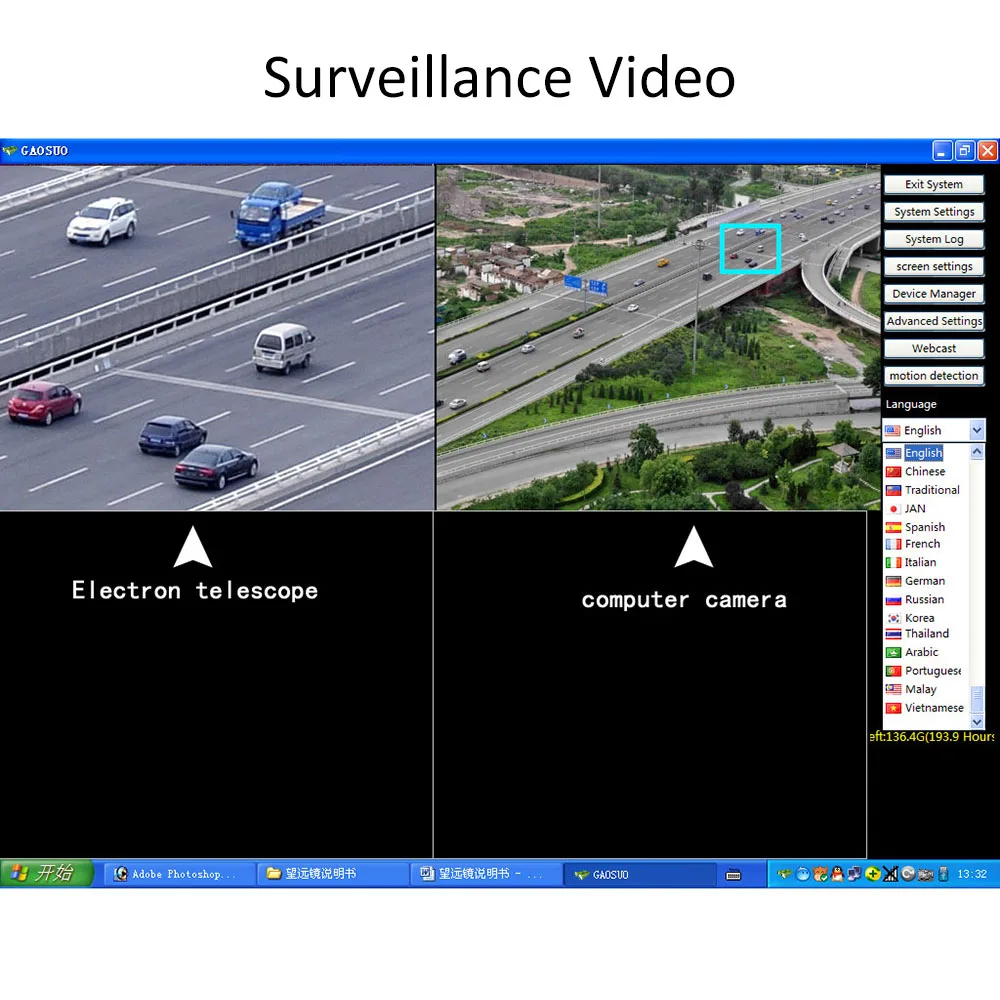Click the disk space left status text
This screenshot has height=1000, width=1000.
932,737
